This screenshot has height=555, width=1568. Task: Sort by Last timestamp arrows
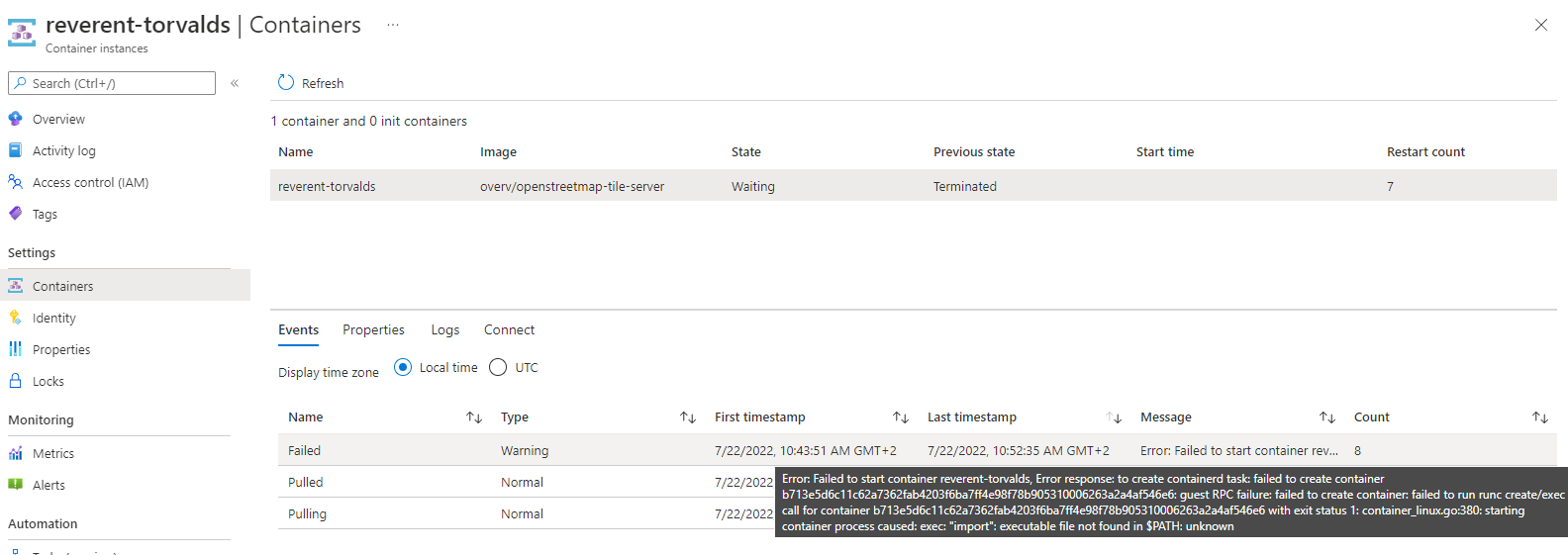pos(1114,417)
